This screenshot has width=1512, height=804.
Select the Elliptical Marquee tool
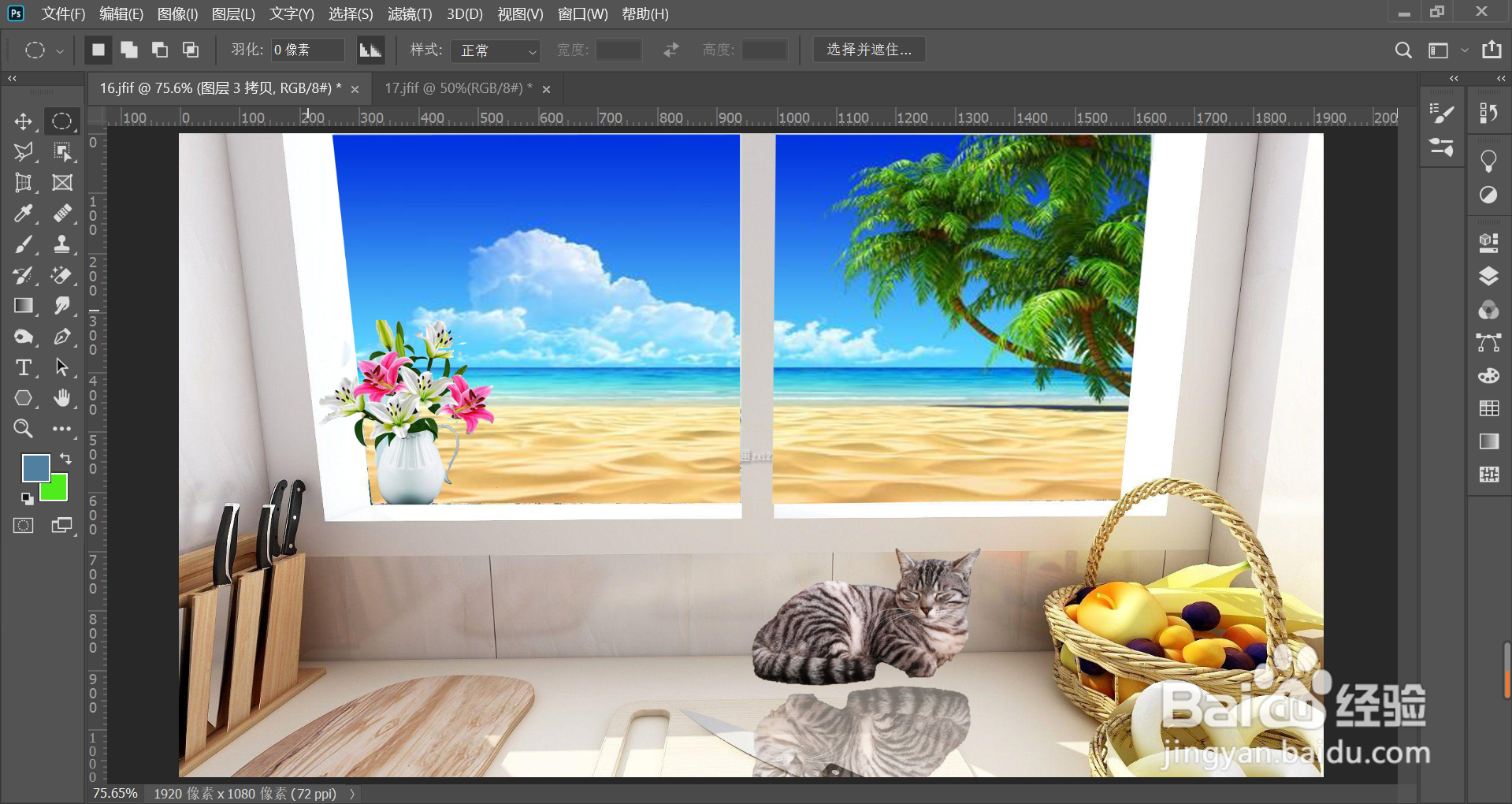tap(62, 121)
